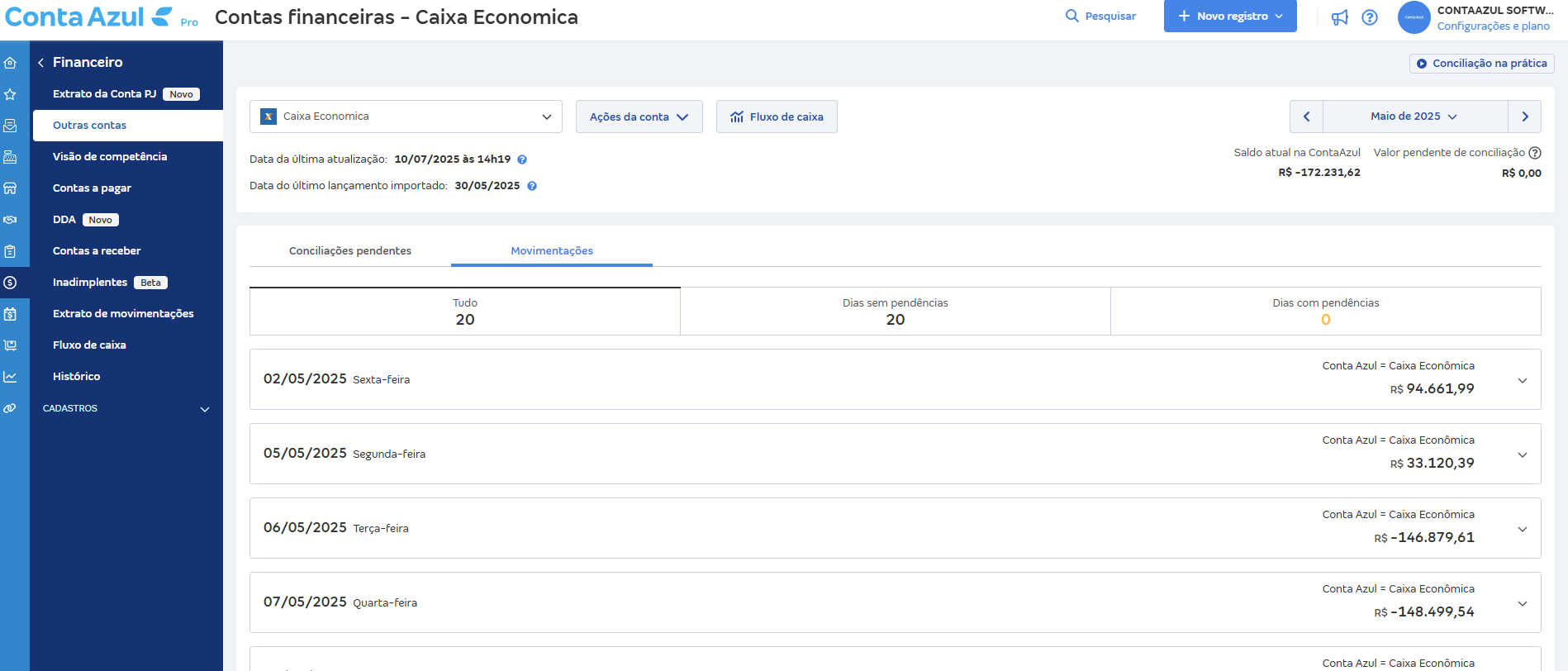Click the megaphone announcements icon
Screen dimensions: 1568x671
[1340, 17]
